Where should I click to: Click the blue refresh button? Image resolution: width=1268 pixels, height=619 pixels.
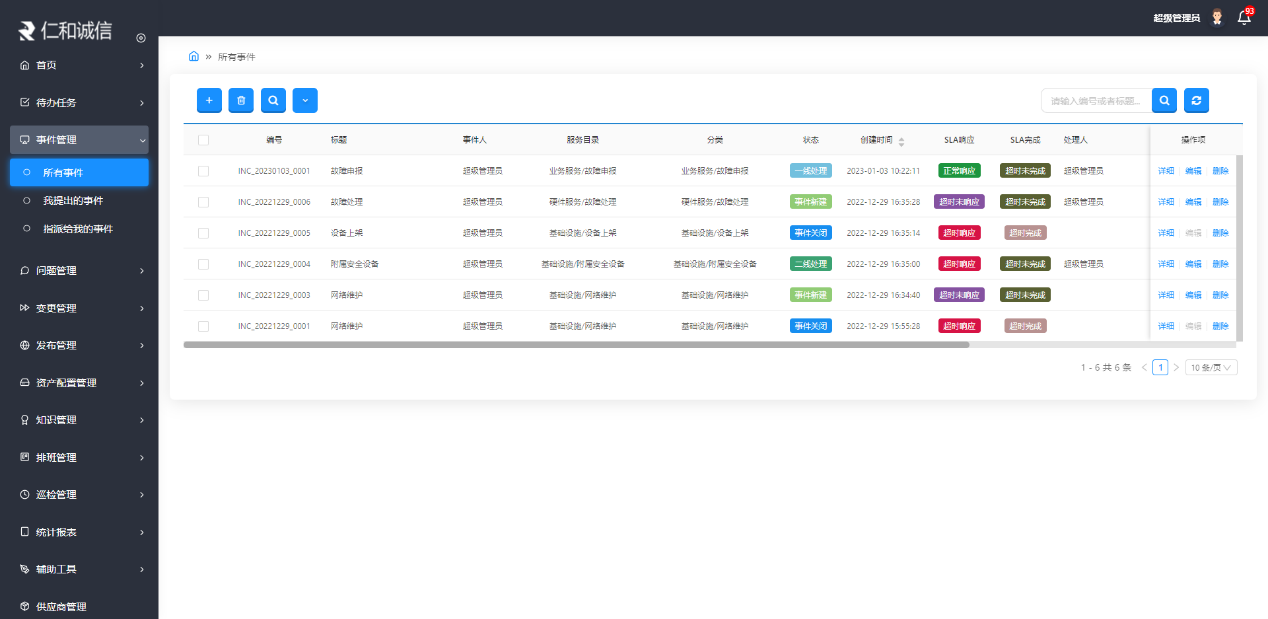(1196, 100)
